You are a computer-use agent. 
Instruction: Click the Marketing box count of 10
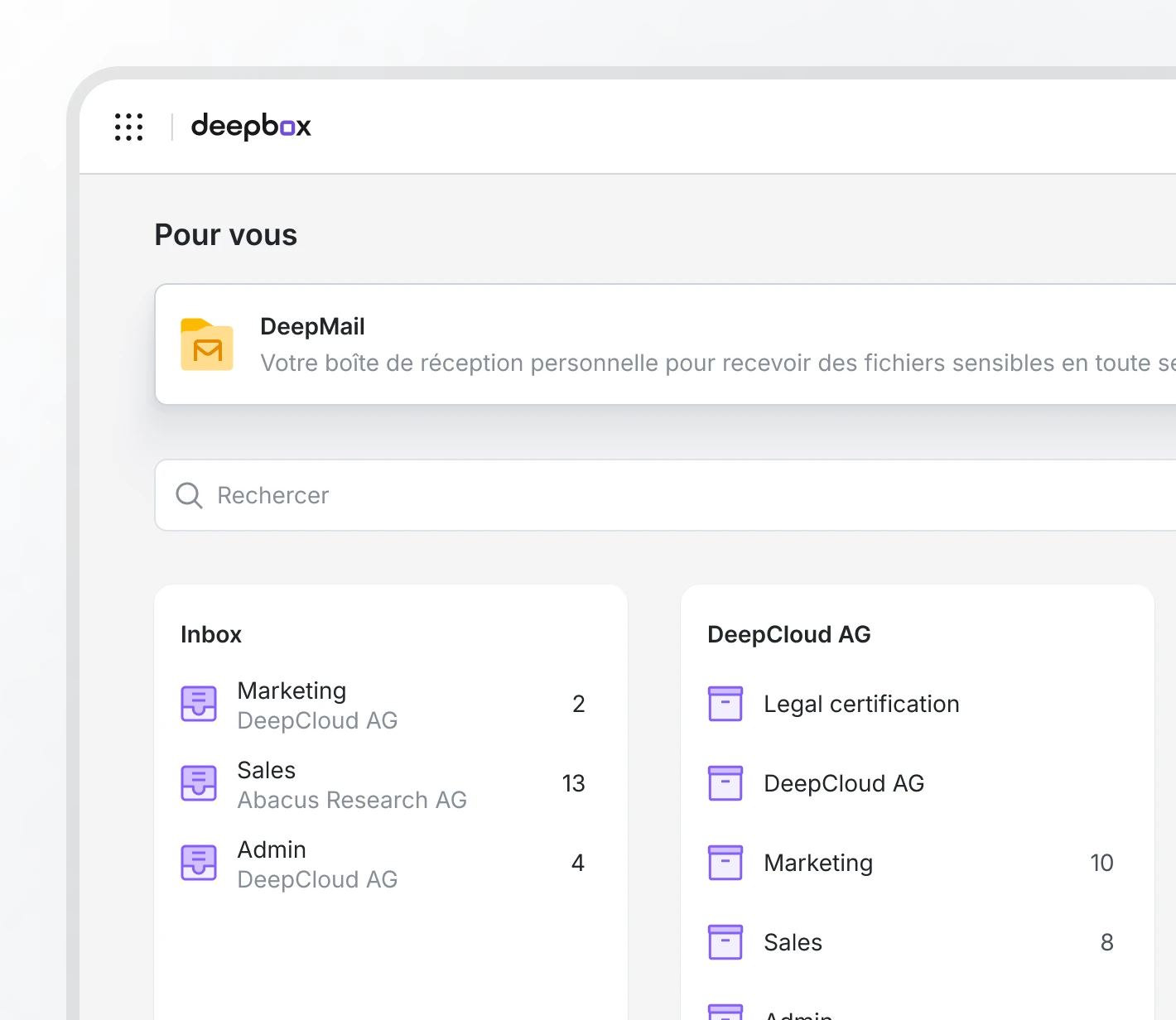[x=1101, y=863]
